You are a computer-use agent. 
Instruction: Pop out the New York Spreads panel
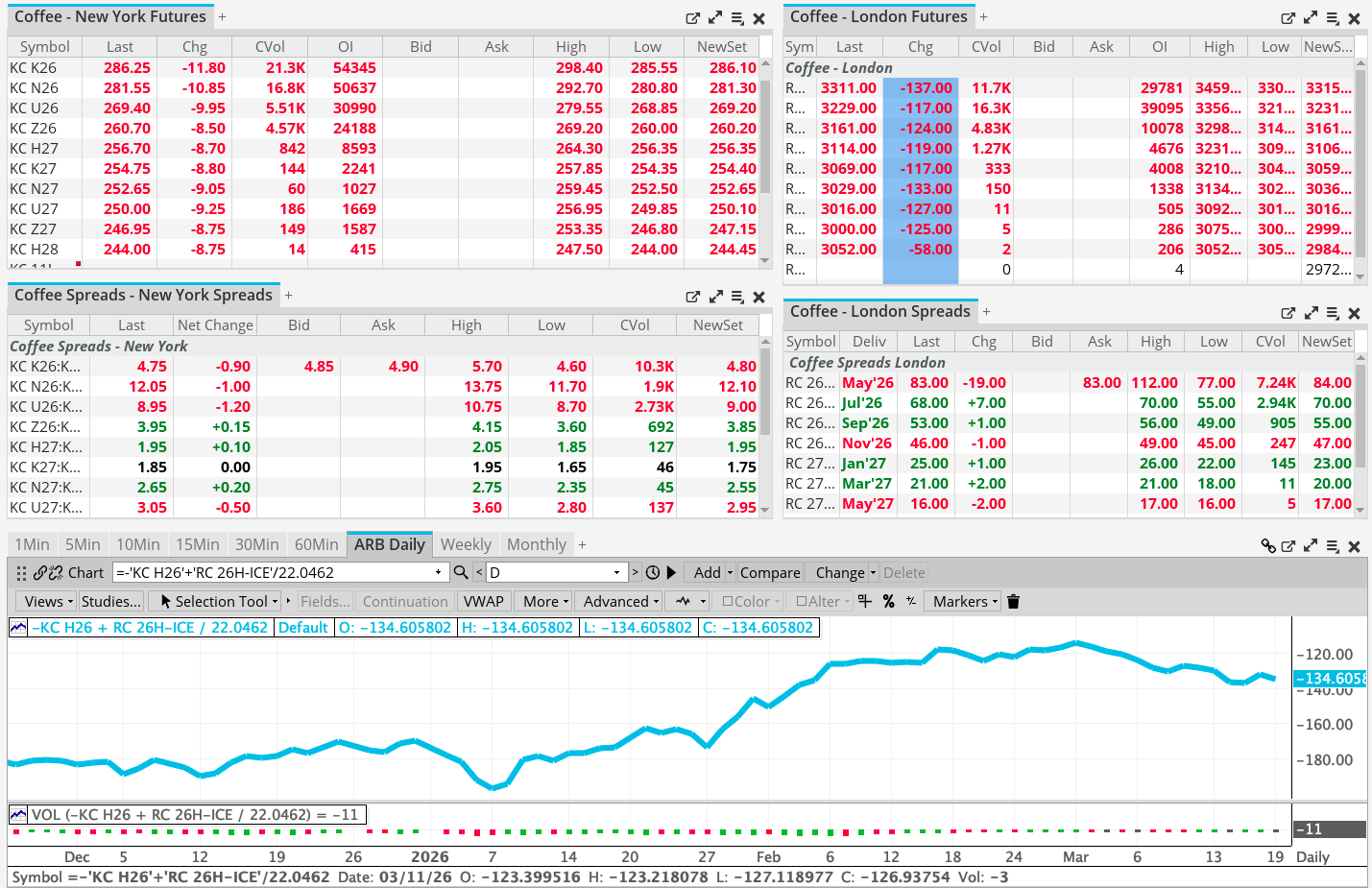pyautogui.click(x=692, y=297)
